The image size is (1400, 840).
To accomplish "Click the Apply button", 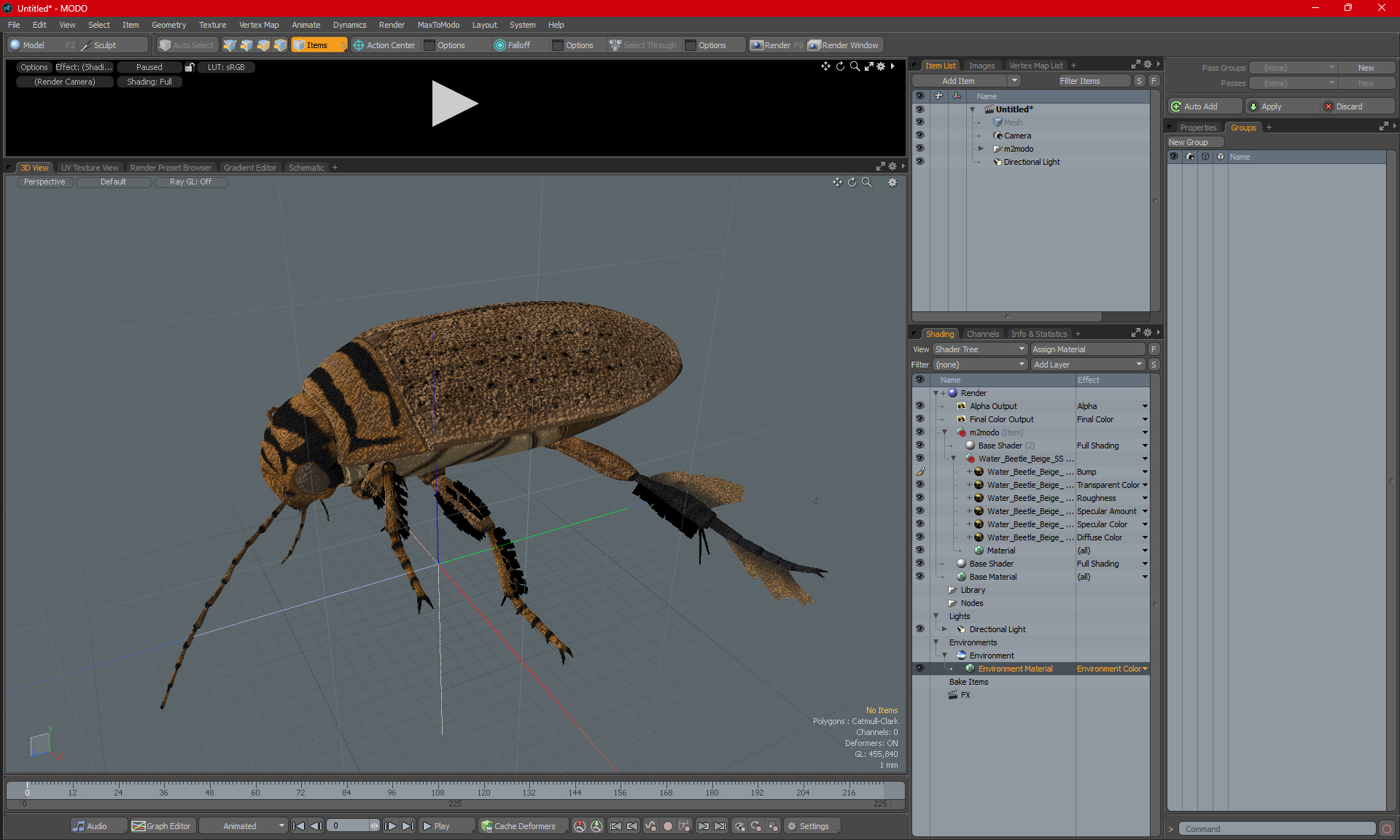I will click(x=1282, y=106).
